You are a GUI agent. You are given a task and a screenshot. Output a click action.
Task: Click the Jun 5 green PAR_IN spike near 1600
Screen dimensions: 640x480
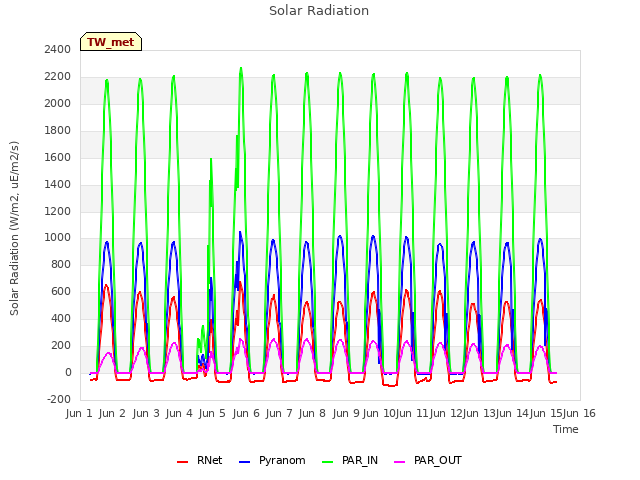[x=211, y=159]
